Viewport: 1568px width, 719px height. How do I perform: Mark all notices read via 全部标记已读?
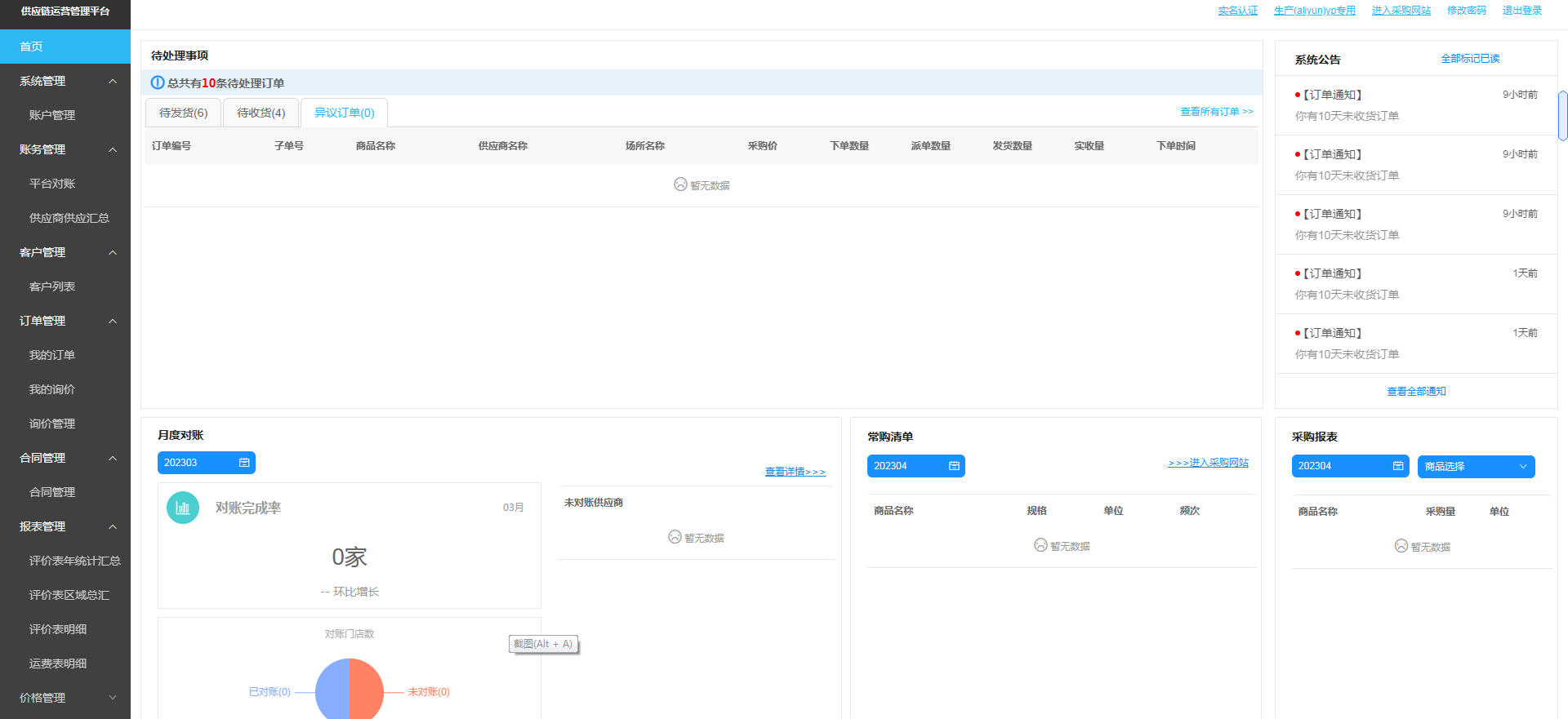pyautogui.click(x=1470, y=59)
